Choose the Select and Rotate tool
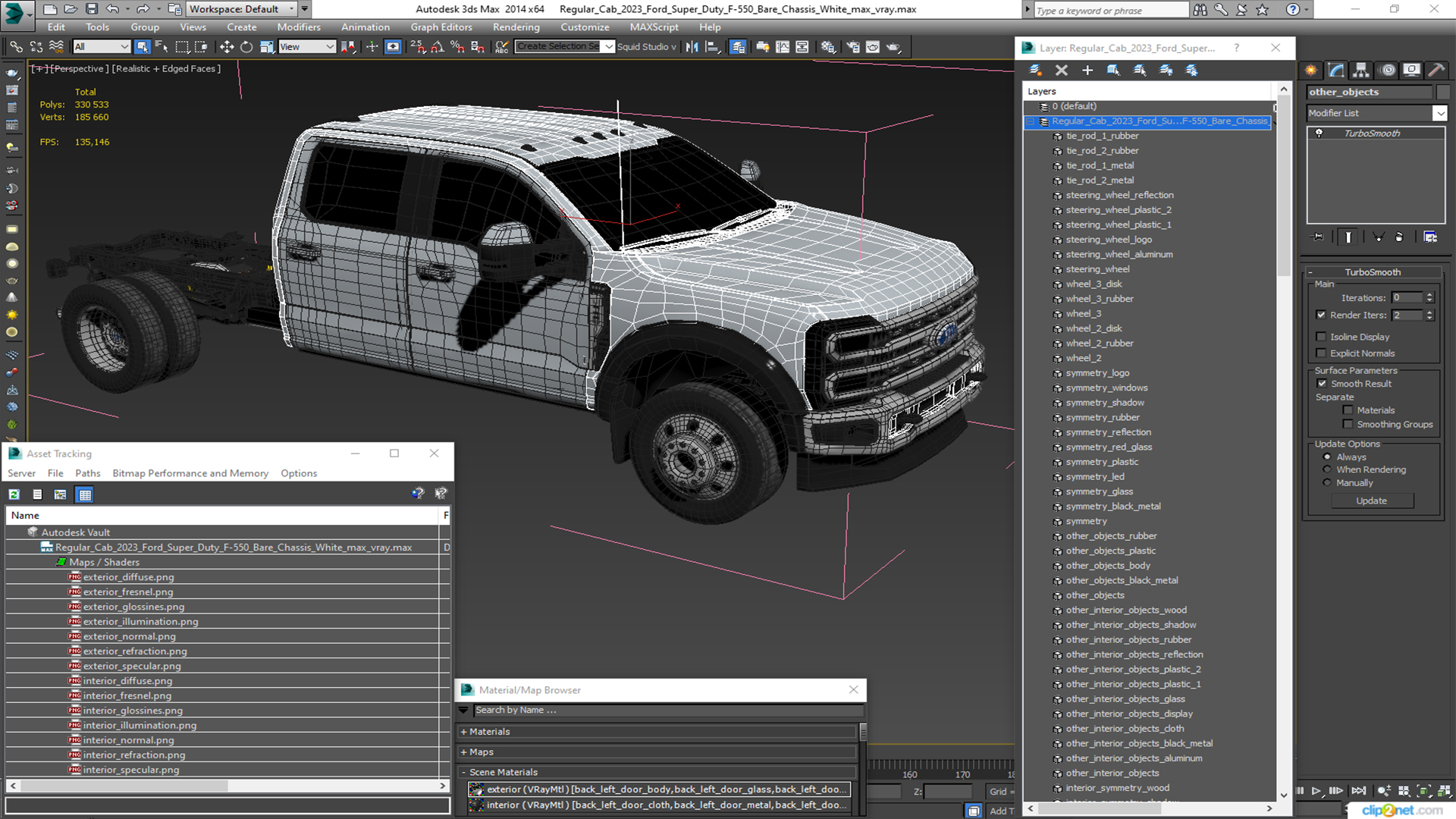Screen dimensions: 1456x819 (246, 47)
